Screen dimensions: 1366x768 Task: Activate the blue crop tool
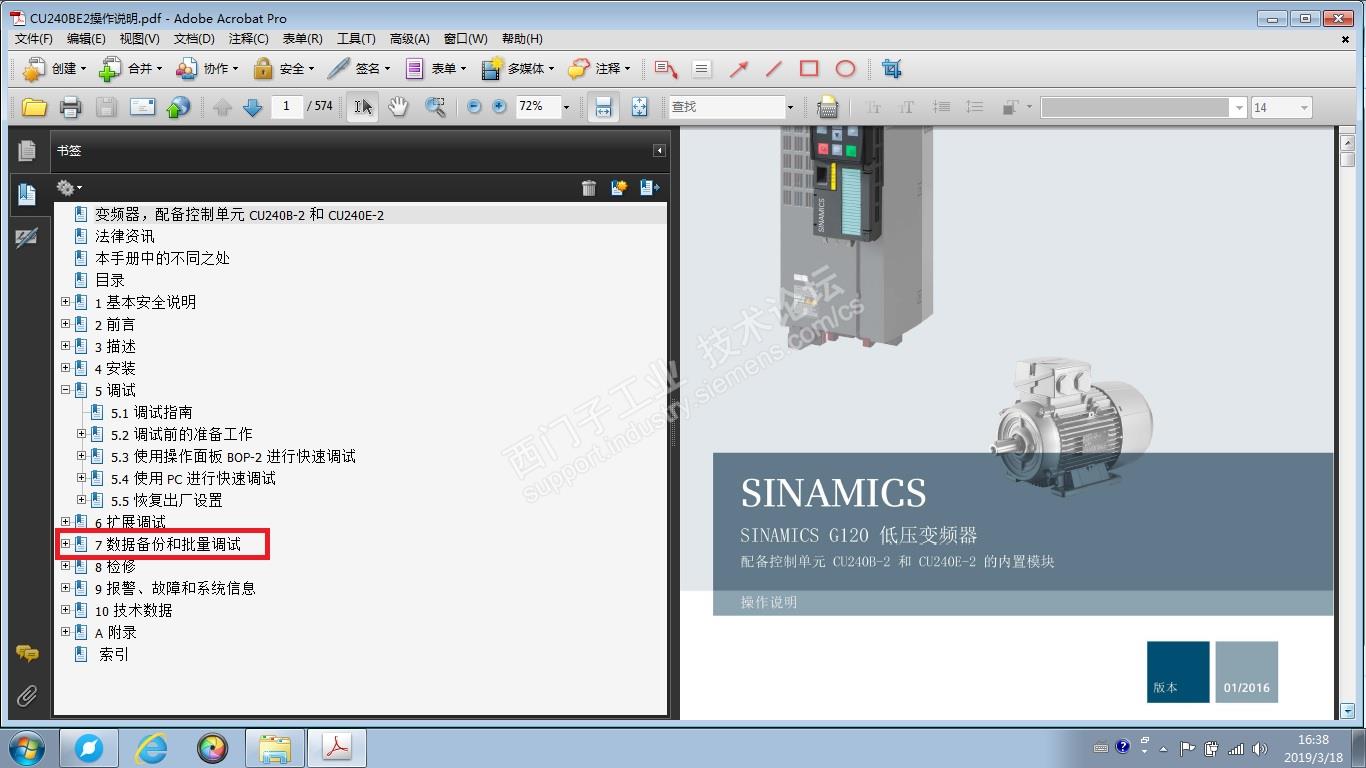pos(892,69)
